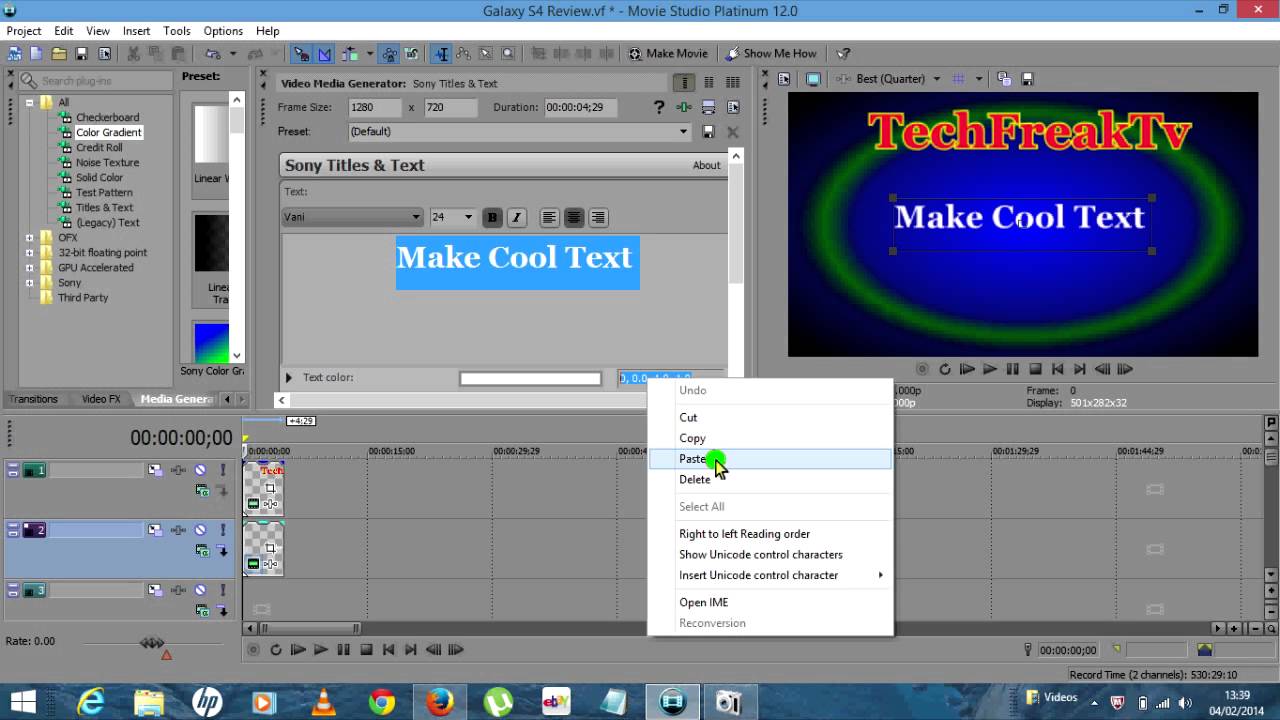Click Track Motion icon on track 3
The width and height of the screenshot is (1280, 720).
(155, 590)
